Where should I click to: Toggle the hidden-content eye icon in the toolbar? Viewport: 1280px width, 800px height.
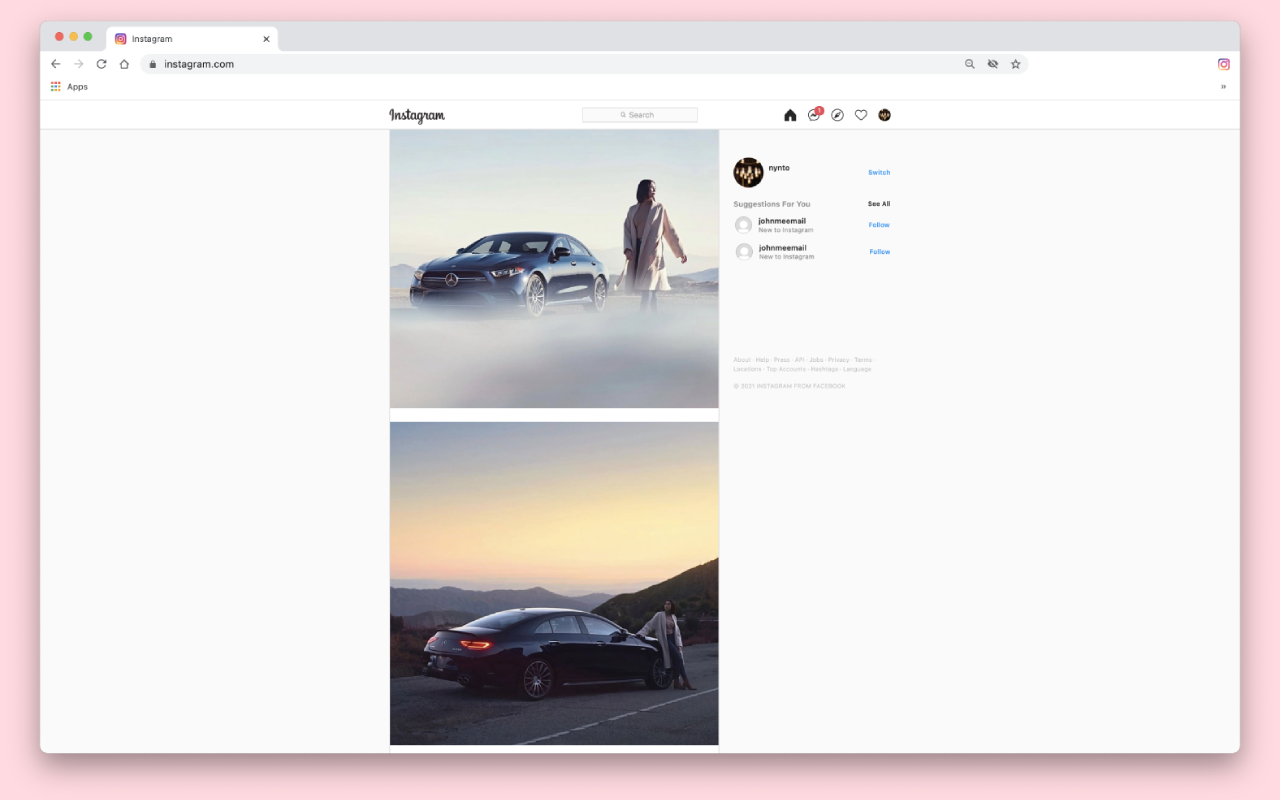pyautogui.click(x=992, y=63)
